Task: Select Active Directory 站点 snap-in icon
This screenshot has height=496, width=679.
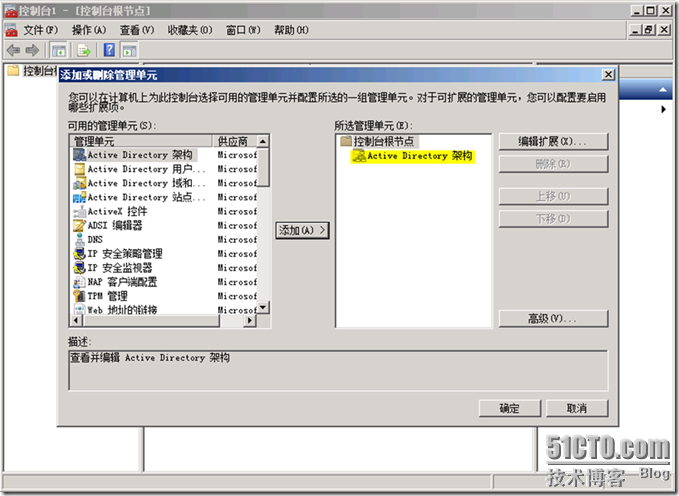Action: coord(80,197)
